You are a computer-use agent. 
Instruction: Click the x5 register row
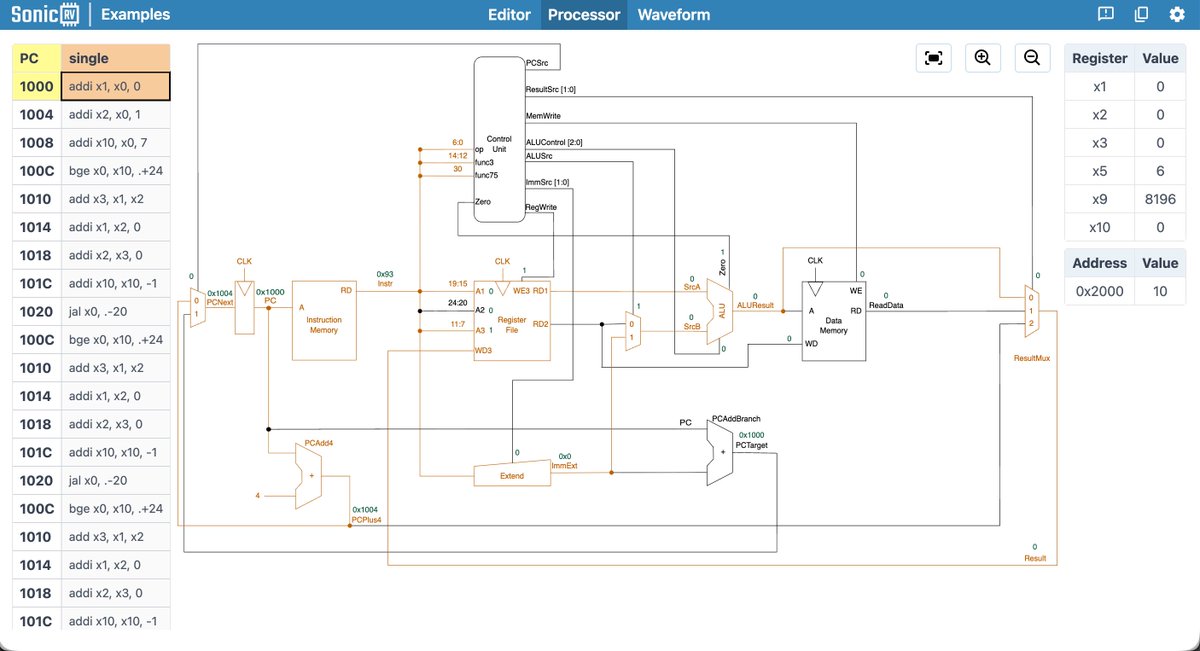(x=1125, y=171)
